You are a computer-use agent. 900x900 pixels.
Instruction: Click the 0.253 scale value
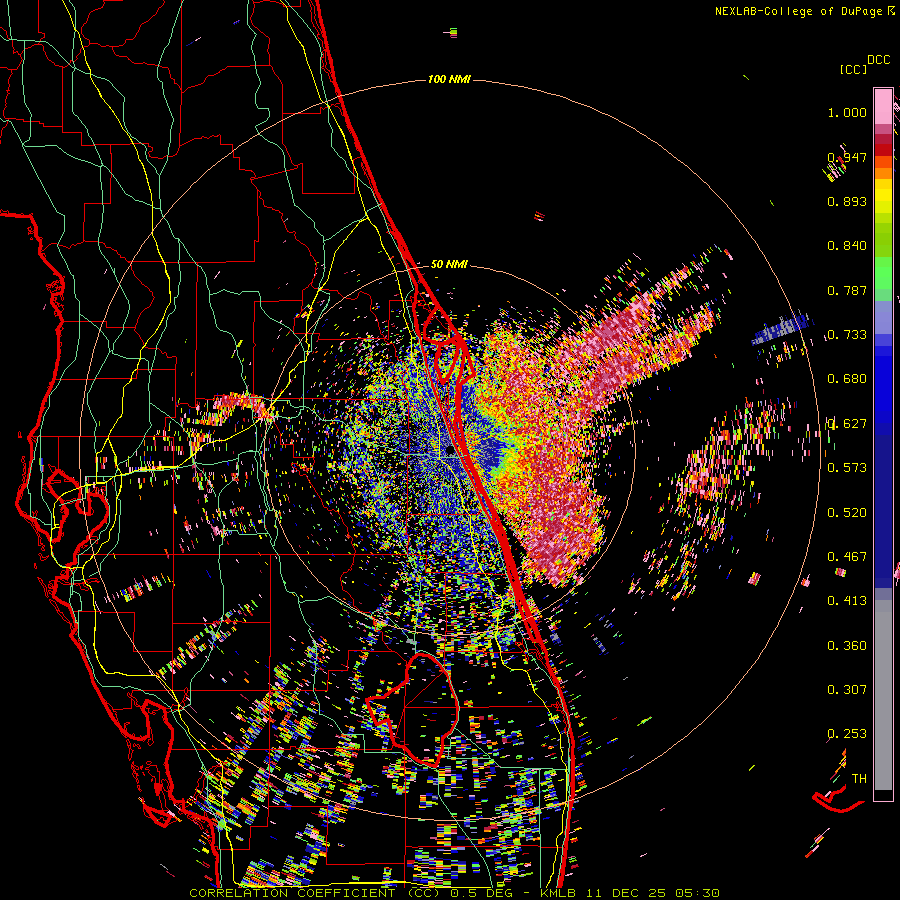847,734
